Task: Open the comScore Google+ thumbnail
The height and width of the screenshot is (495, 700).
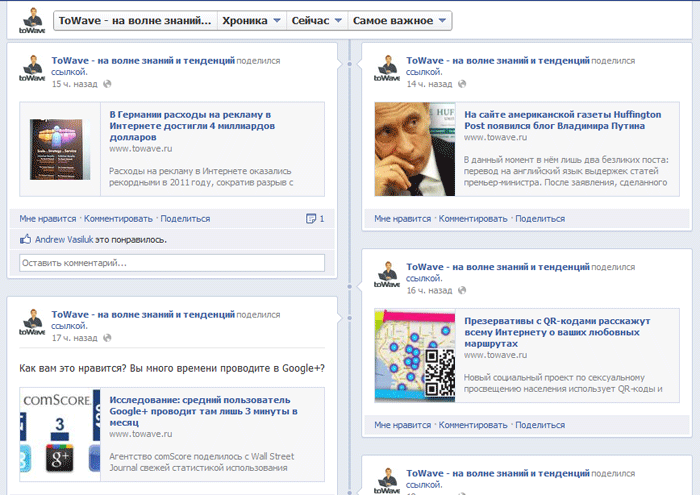Action: click(x=60, y=434)
